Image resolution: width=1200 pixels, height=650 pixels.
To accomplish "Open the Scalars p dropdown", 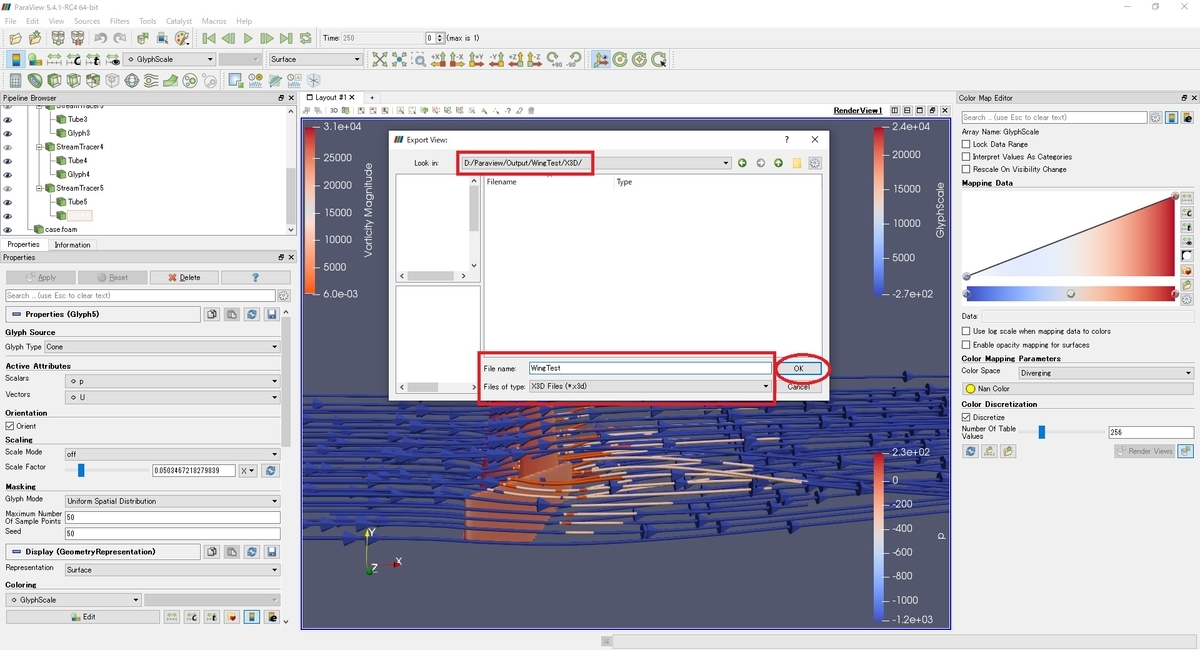I will [x=172, y=381].
